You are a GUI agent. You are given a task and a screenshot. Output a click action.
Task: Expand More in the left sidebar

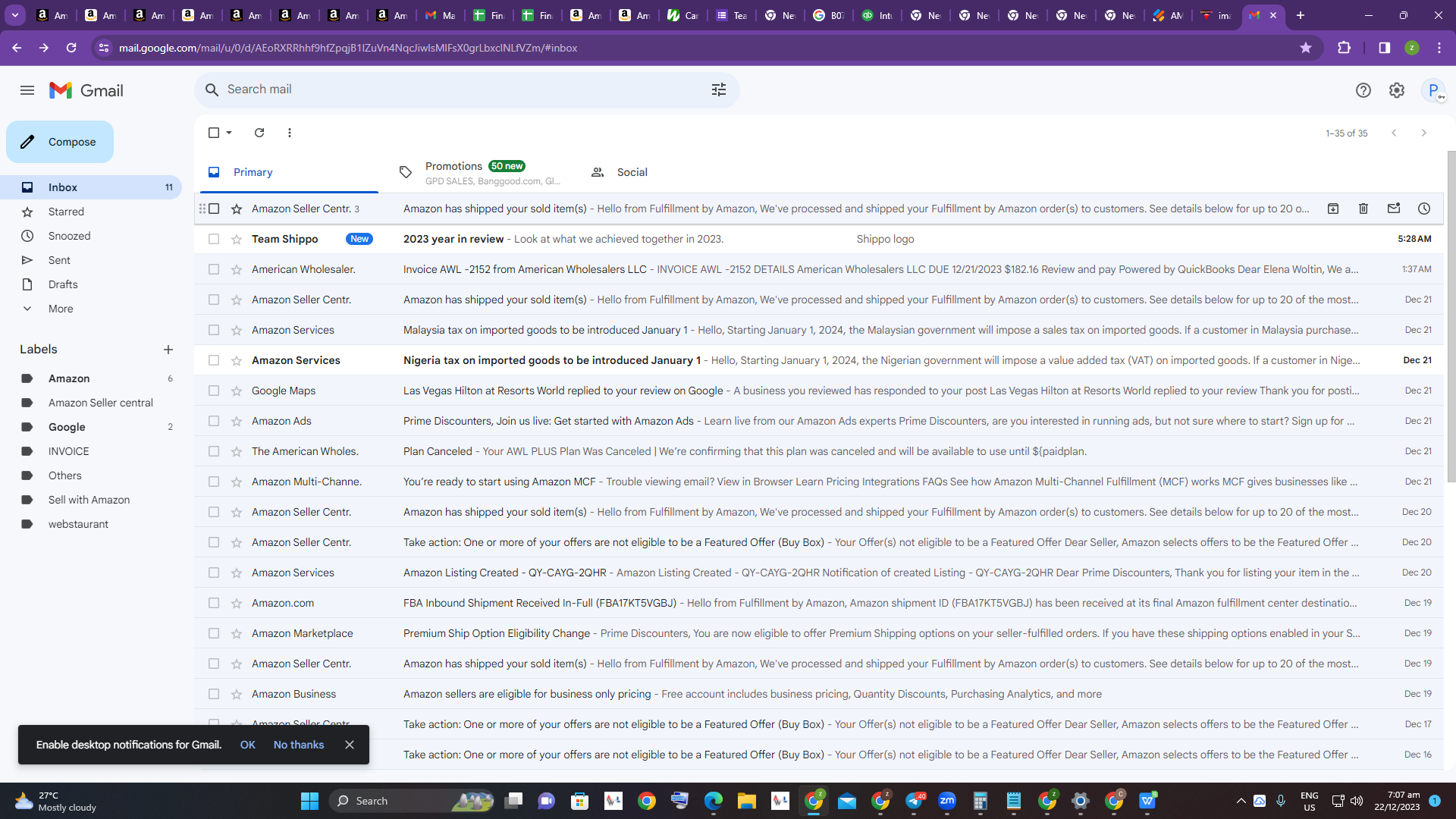61,309
